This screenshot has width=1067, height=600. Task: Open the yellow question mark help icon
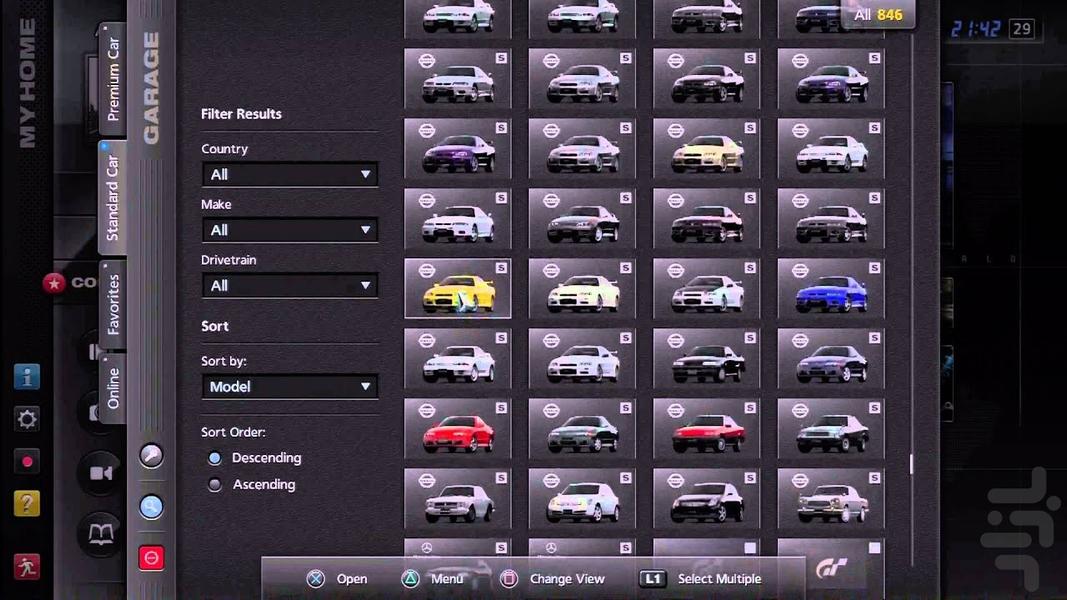[27, 503]
